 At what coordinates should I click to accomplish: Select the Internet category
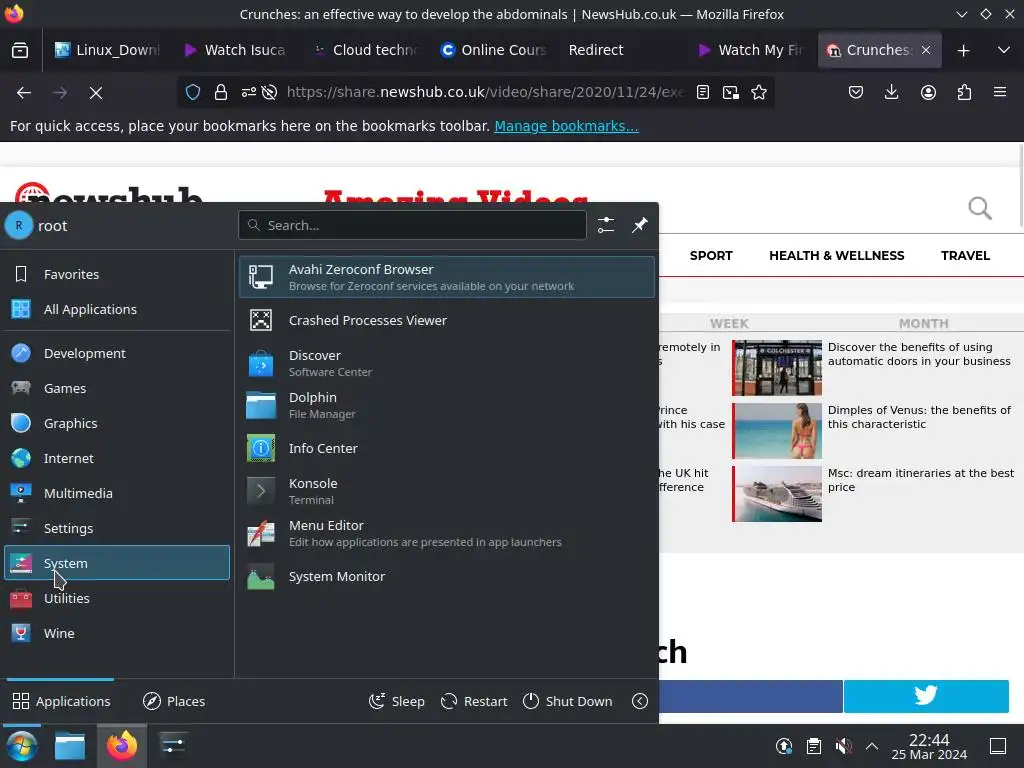point(117,458)
